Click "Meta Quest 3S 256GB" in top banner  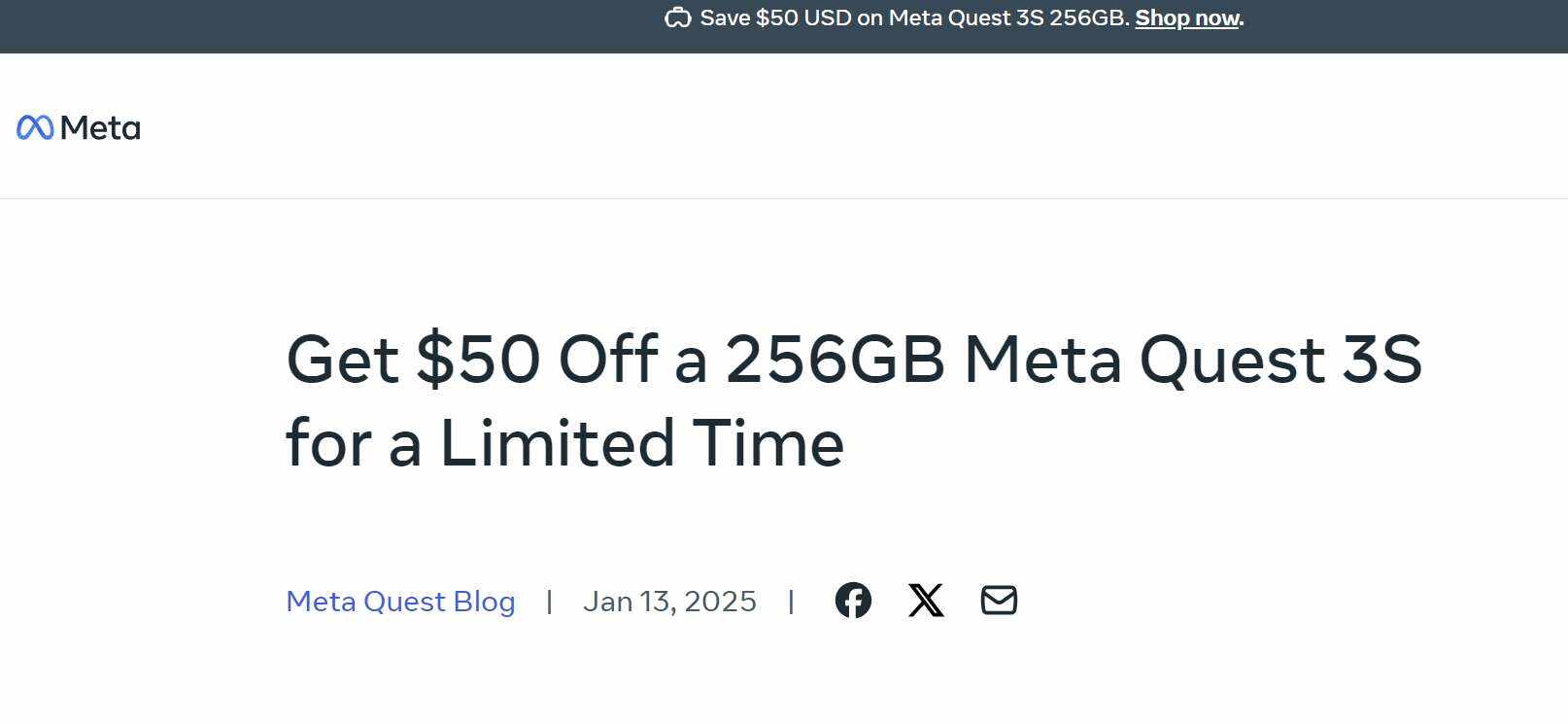(1007, 18)
